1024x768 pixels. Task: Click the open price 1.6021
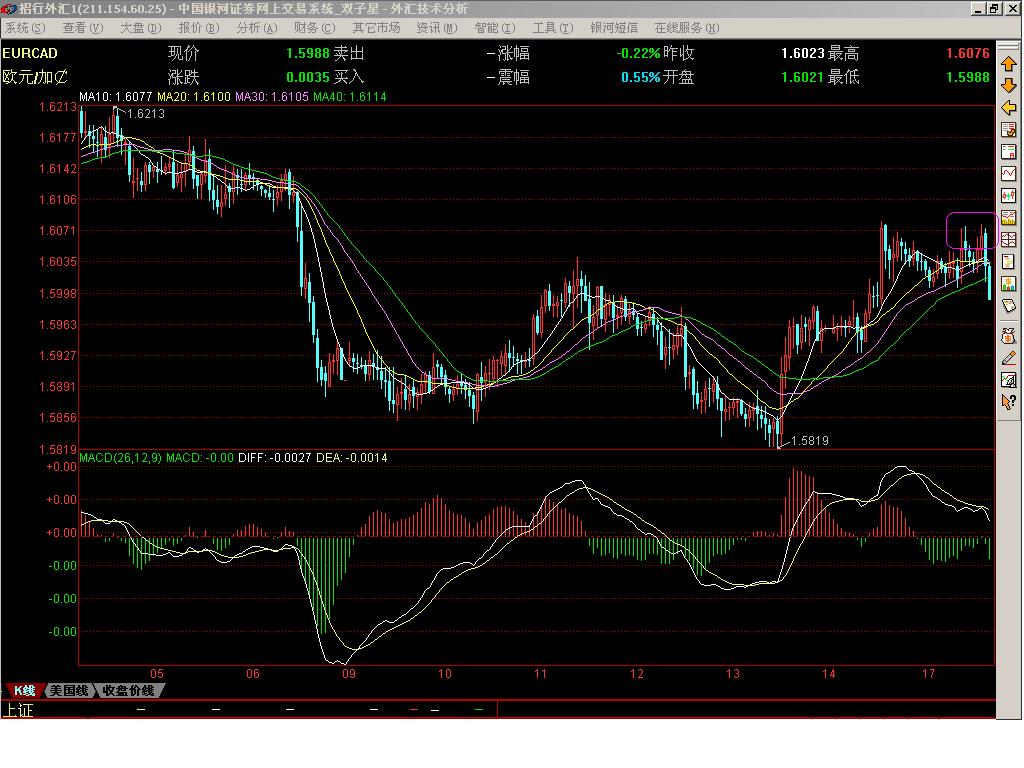803,77
